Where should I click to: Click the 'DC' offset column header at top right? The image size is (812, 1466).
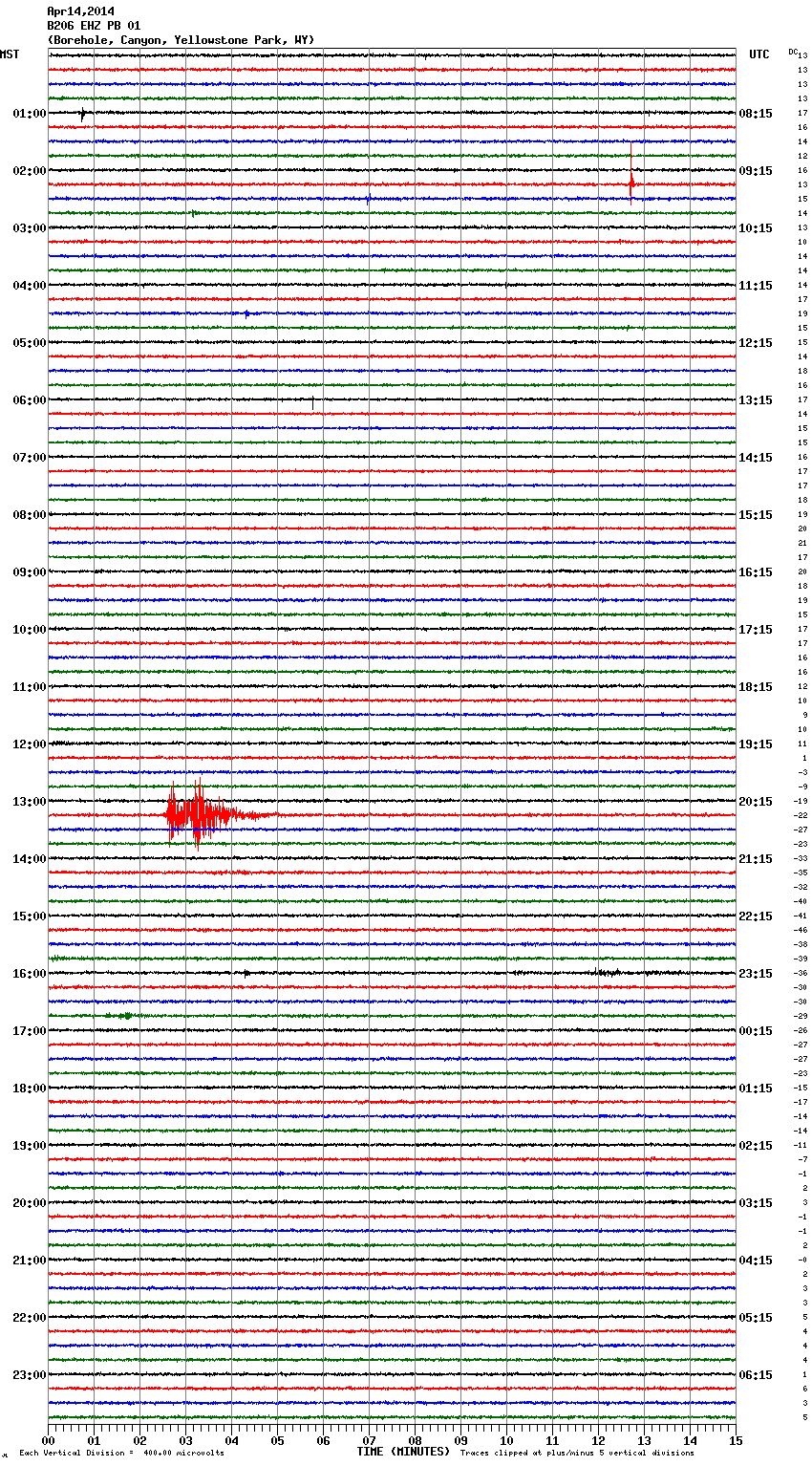tap(793, 52)
